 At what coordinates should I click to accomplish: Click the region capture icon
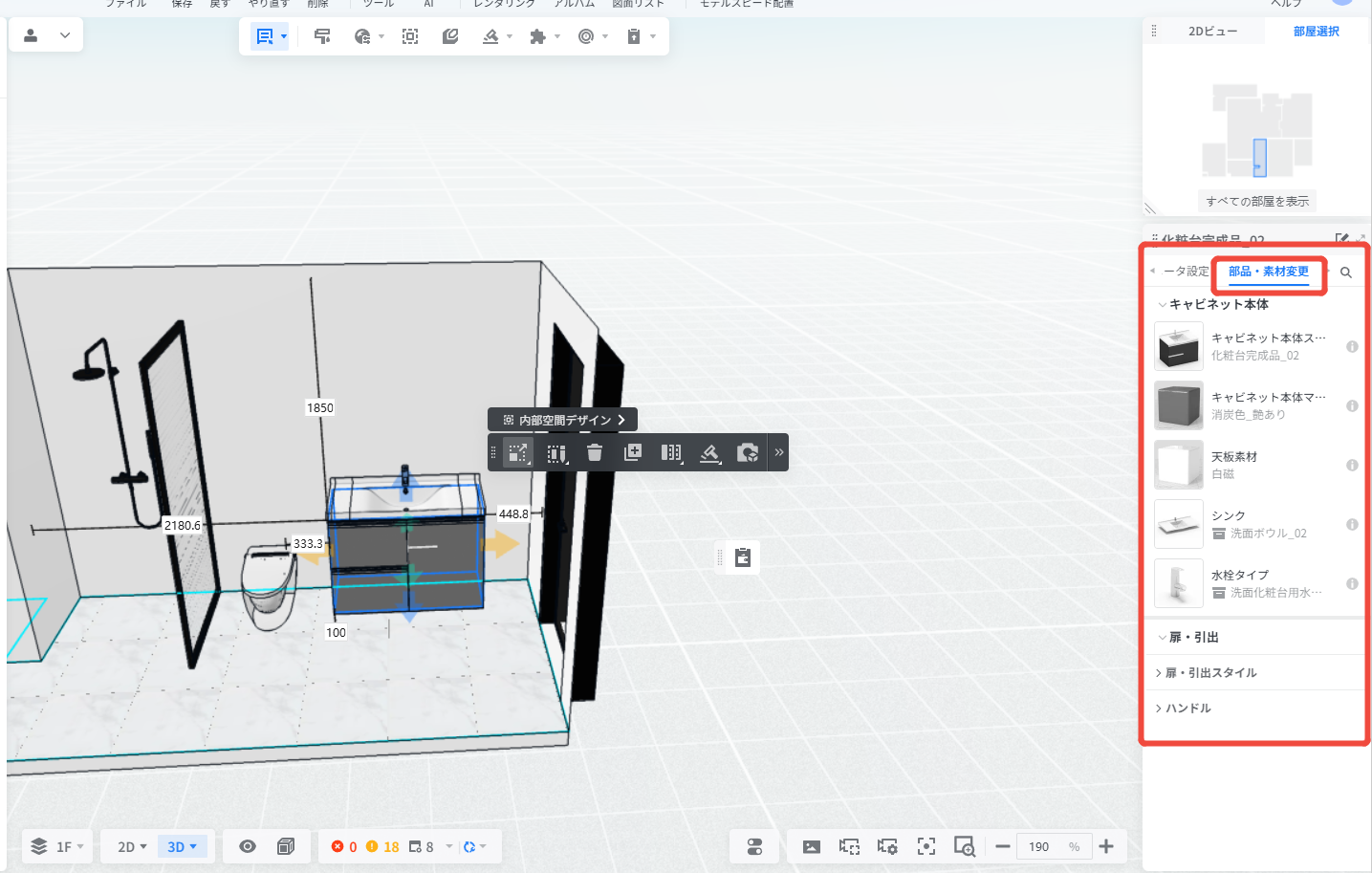(849, 846)
